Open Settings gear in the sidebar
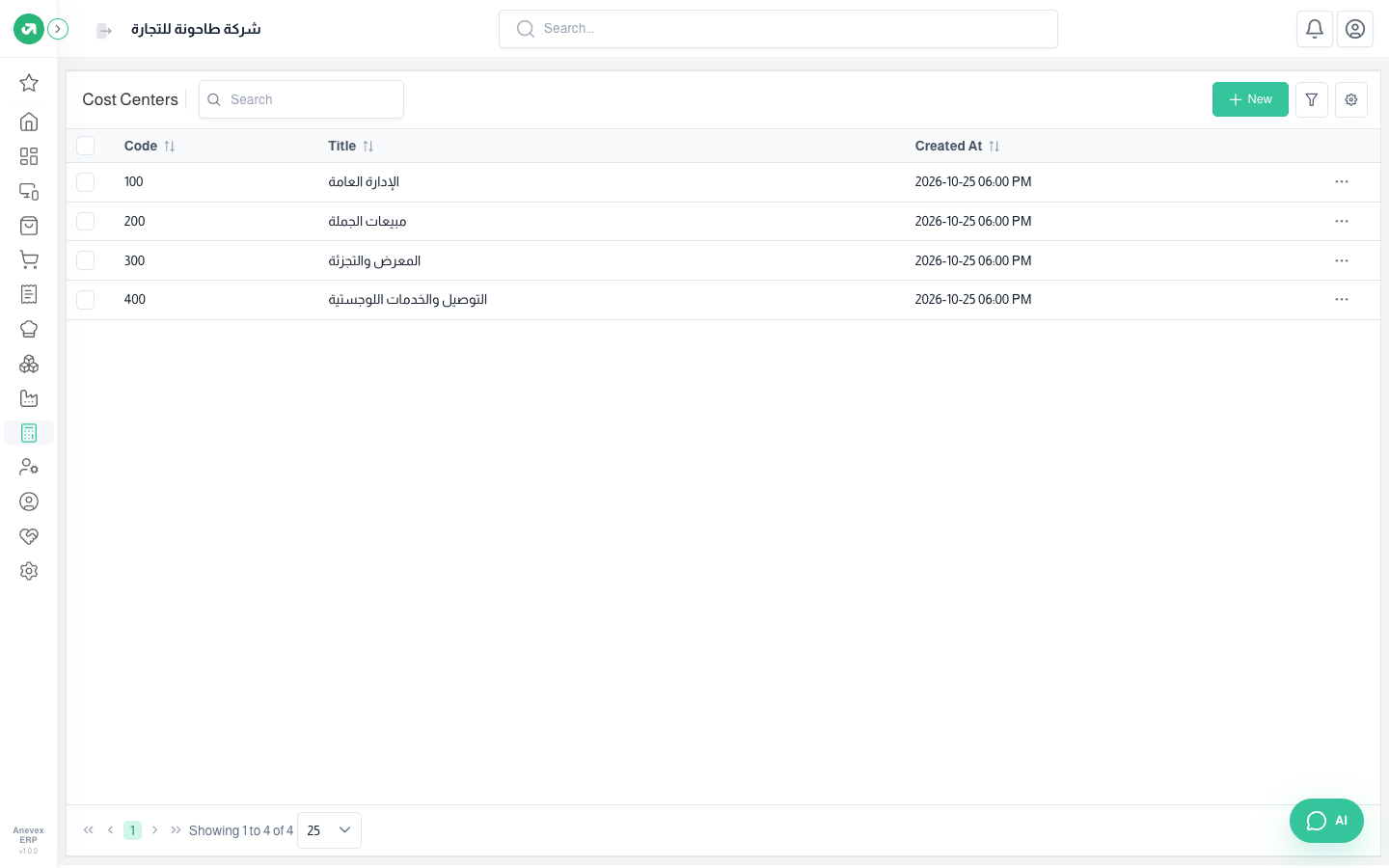 coord(29,571)
